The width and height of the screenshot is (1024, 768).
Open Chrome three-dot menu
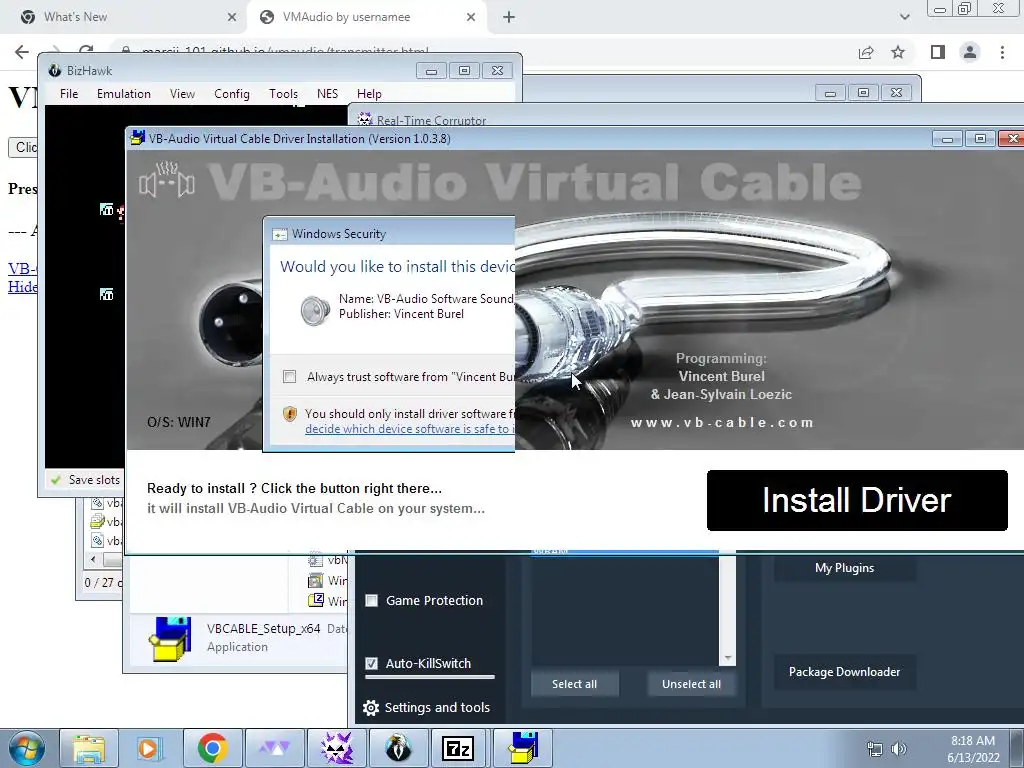(1002, 52)
